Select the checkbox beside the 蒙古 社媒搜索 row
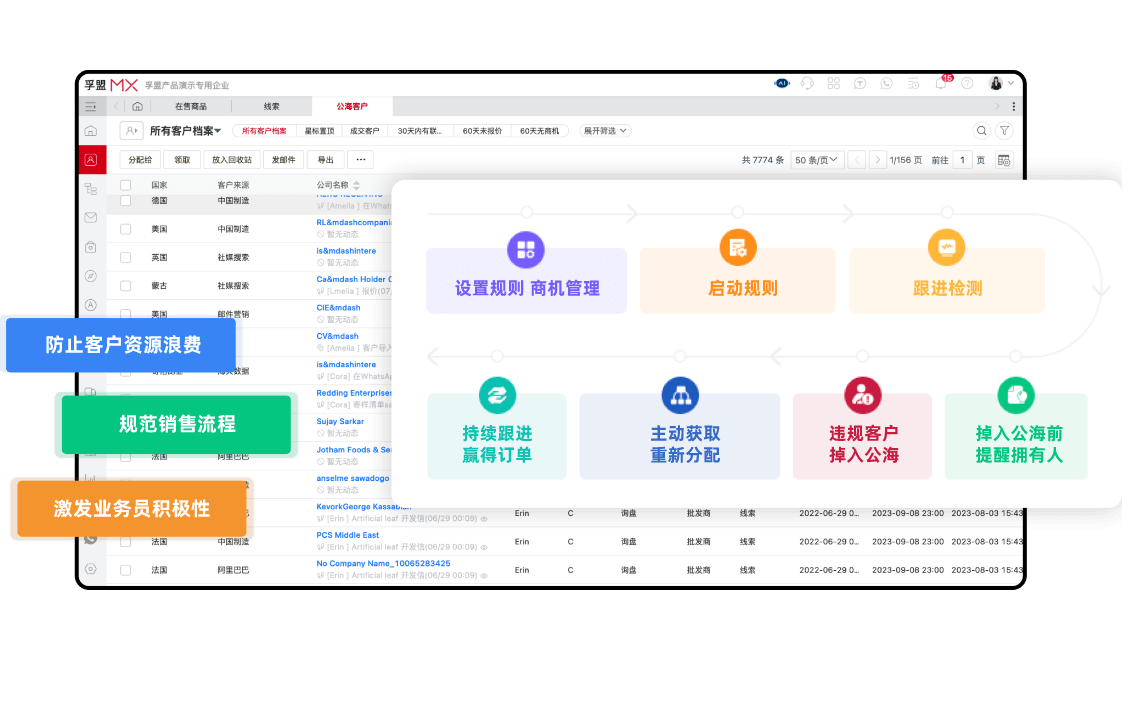 click(x=125, y=286)
